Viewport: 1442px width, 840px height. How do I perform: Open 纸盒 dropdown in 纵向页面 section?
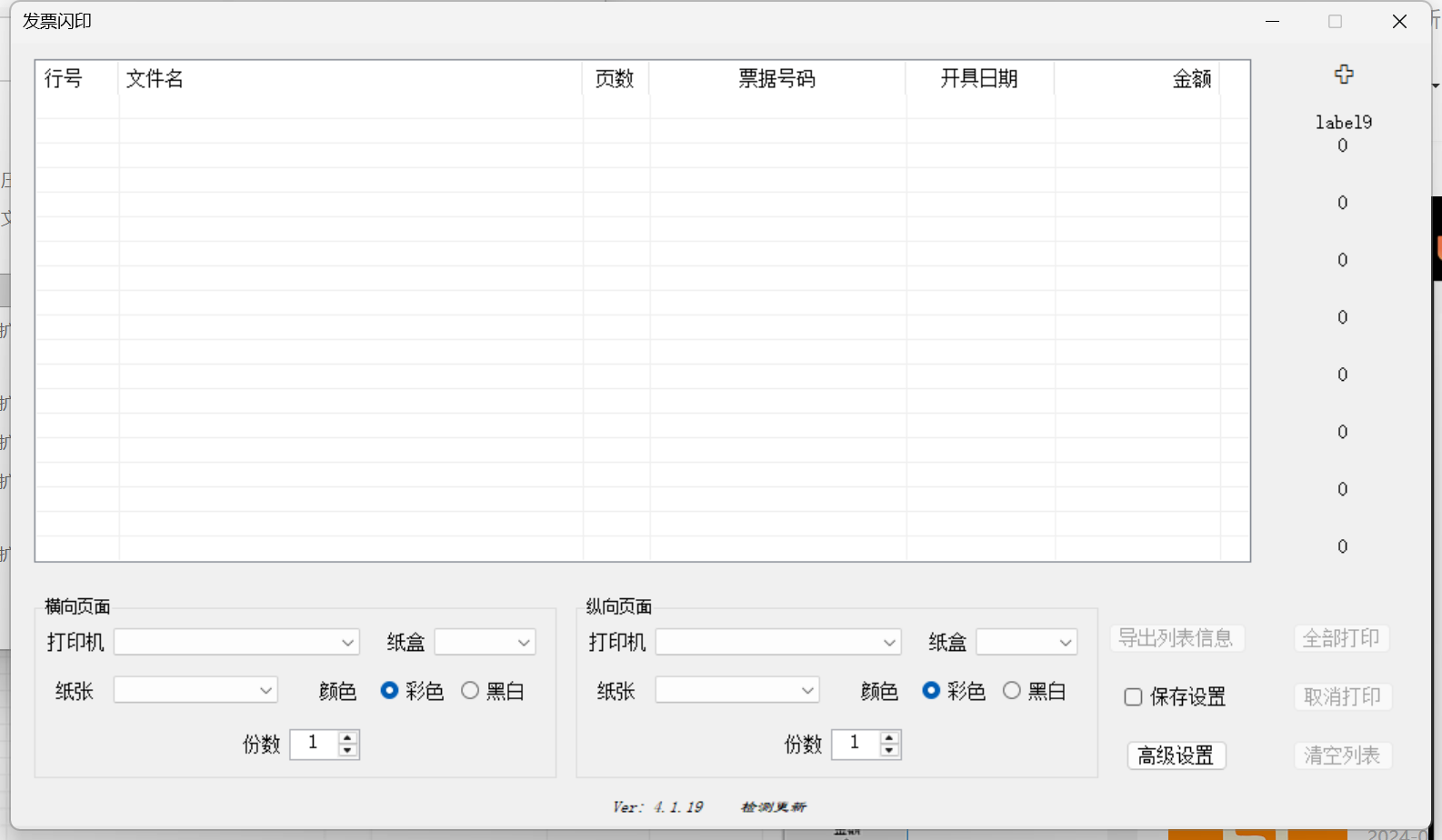tap(1026, 643)
